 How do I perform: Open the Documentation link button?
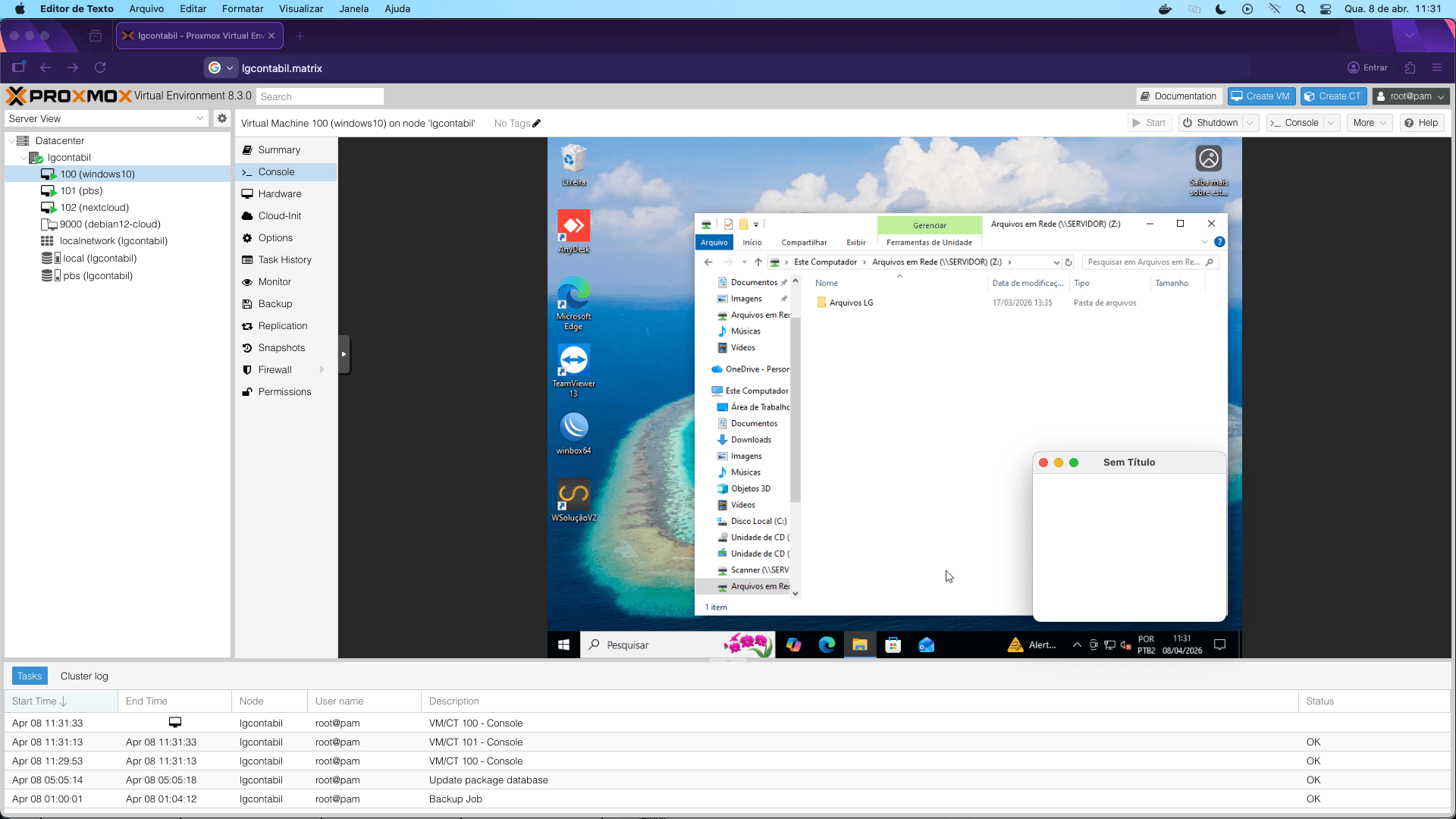pyautogui.click(x=1179, y=96)
